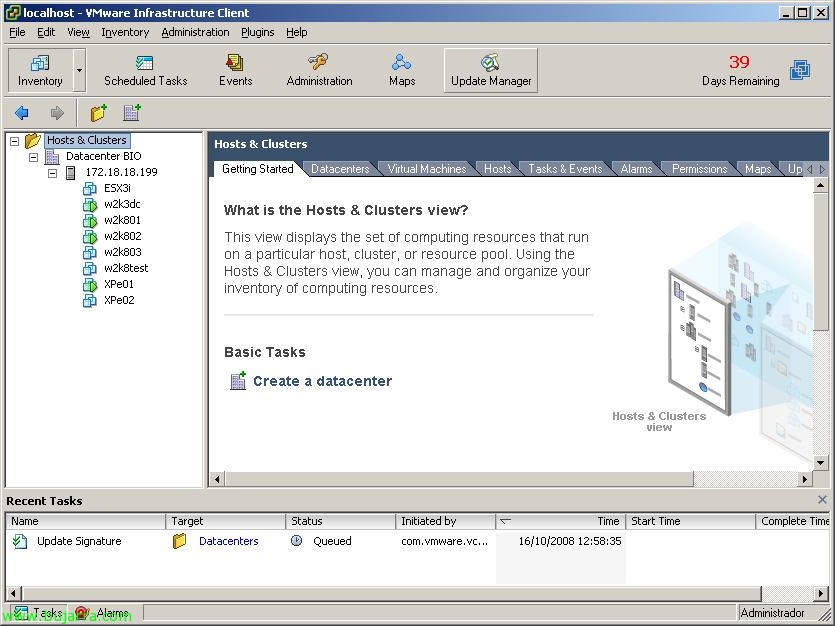The height and width of the screenshot is (626, 835).
Task: Click the w2k801 virtual machine icon
Action: (x=90, y=220)
